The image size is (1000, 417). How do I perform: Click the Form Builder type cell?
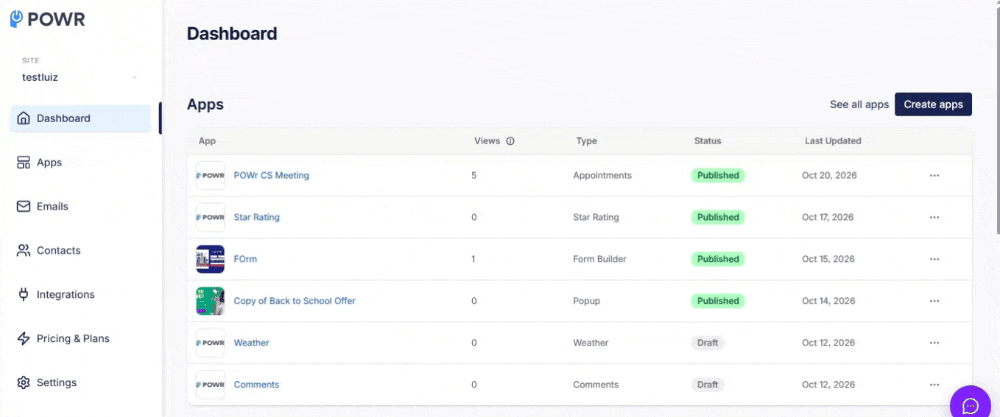599,260
